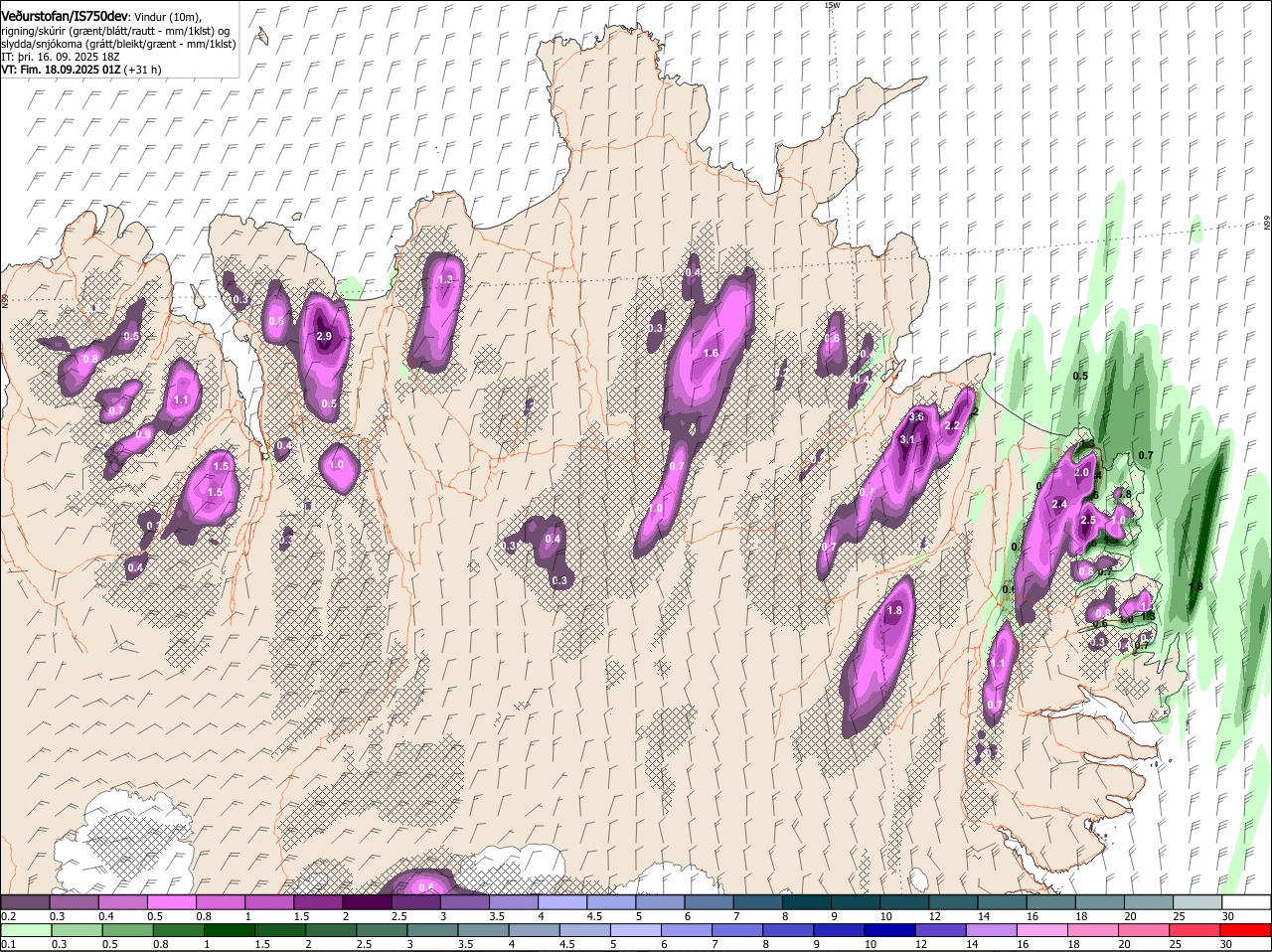Click the 0.1 label in the lower legend
The height and width of the screenshot is (952, 1272).
(8, 944)
